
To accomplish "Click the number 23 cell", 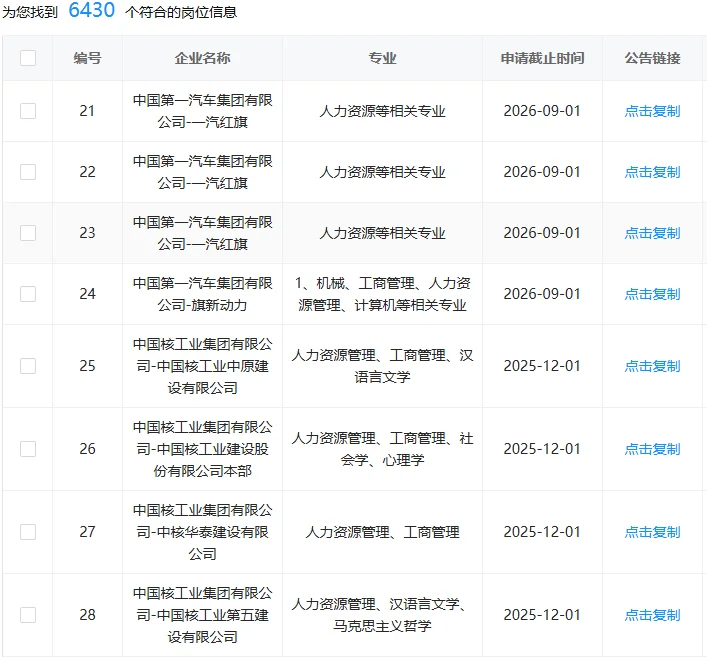I will pos(87,233).
